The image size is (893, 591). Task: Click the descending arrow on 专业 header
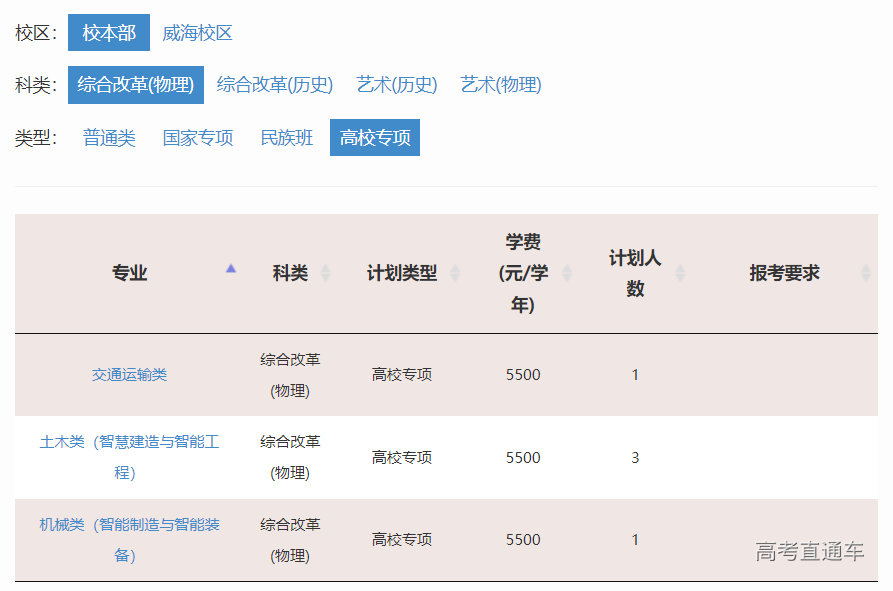(230, 276)
